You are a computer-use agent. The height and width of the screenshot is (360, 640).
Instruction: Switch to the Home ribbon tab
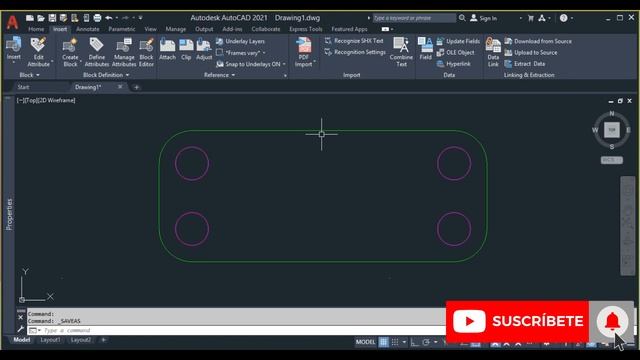point(36,29)
